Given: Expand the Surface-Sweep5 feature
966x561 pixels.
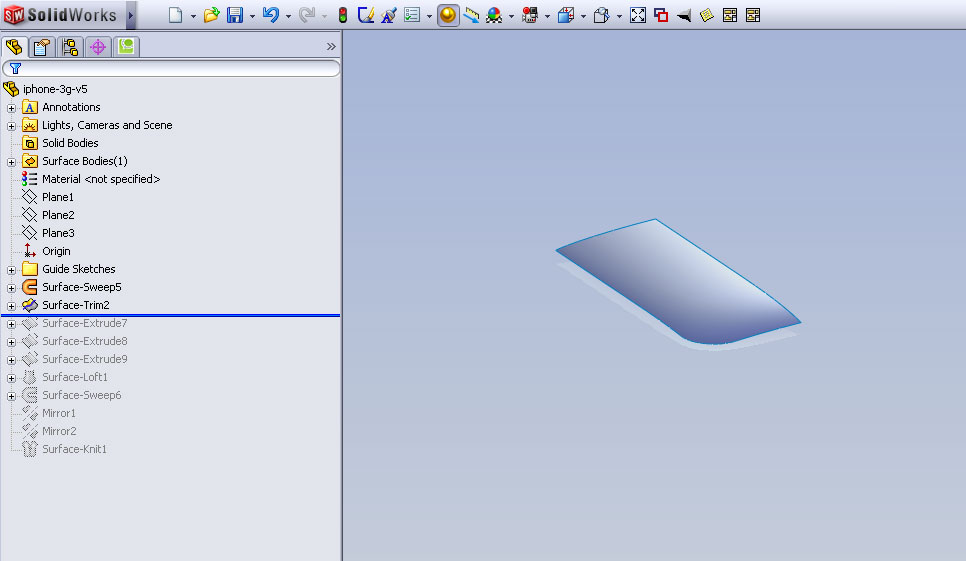Looking at the screenshot, I should click(11, 288).
